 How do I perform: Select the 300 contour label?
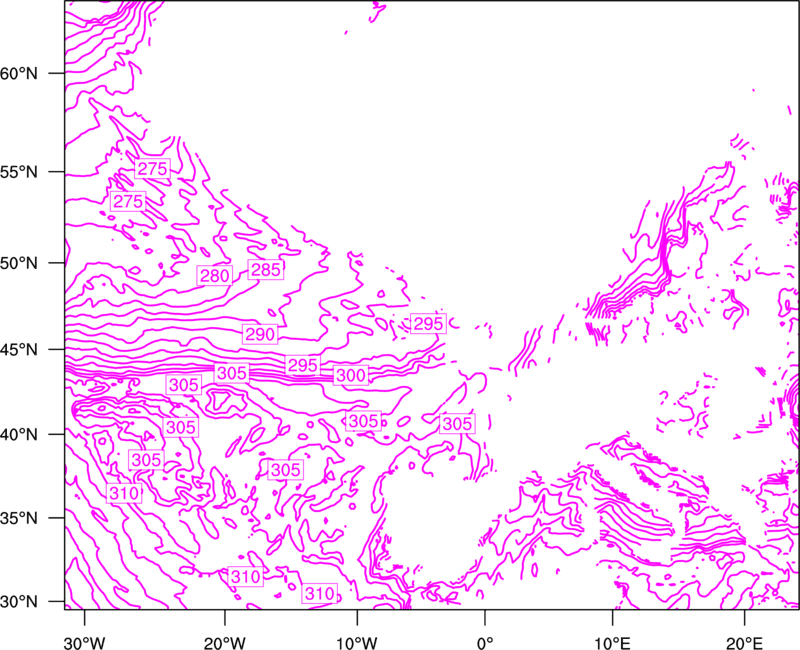[x=351, y=376]
